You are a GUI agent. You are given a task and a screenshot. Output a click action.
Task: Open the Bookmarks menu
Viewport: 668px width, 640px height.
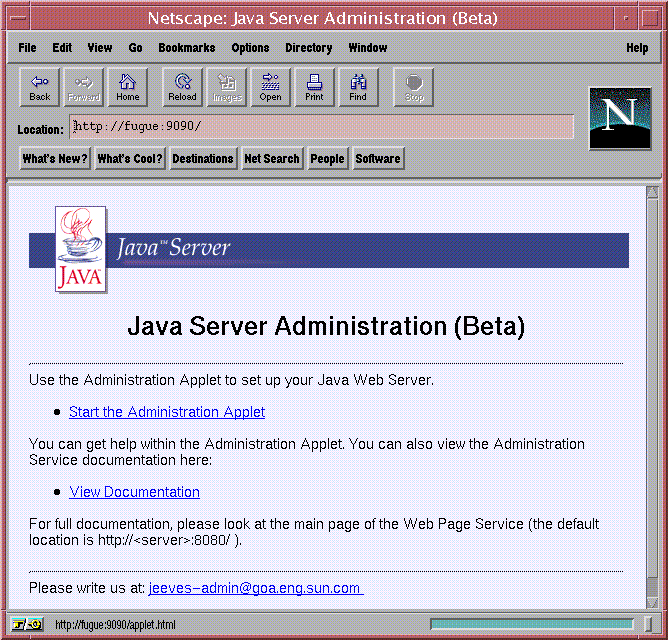[187, 48]
